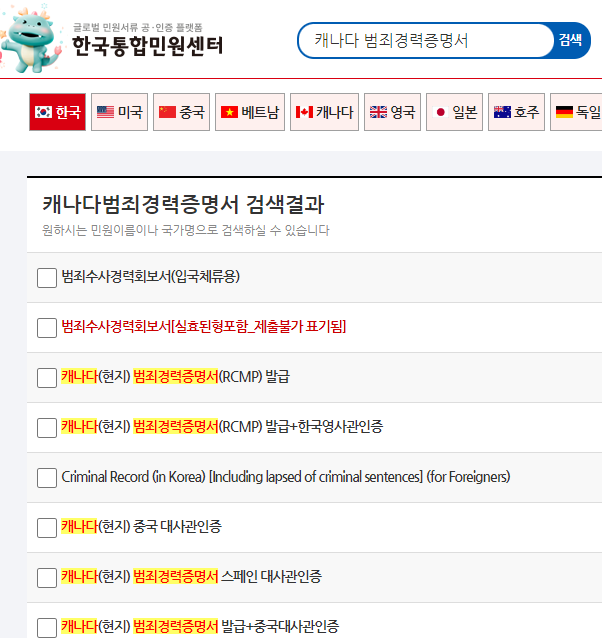Screen dimensions: 602x638
Task: Check the box for Criminal Record (in Korea) row
Action: (x=47, y=478)
